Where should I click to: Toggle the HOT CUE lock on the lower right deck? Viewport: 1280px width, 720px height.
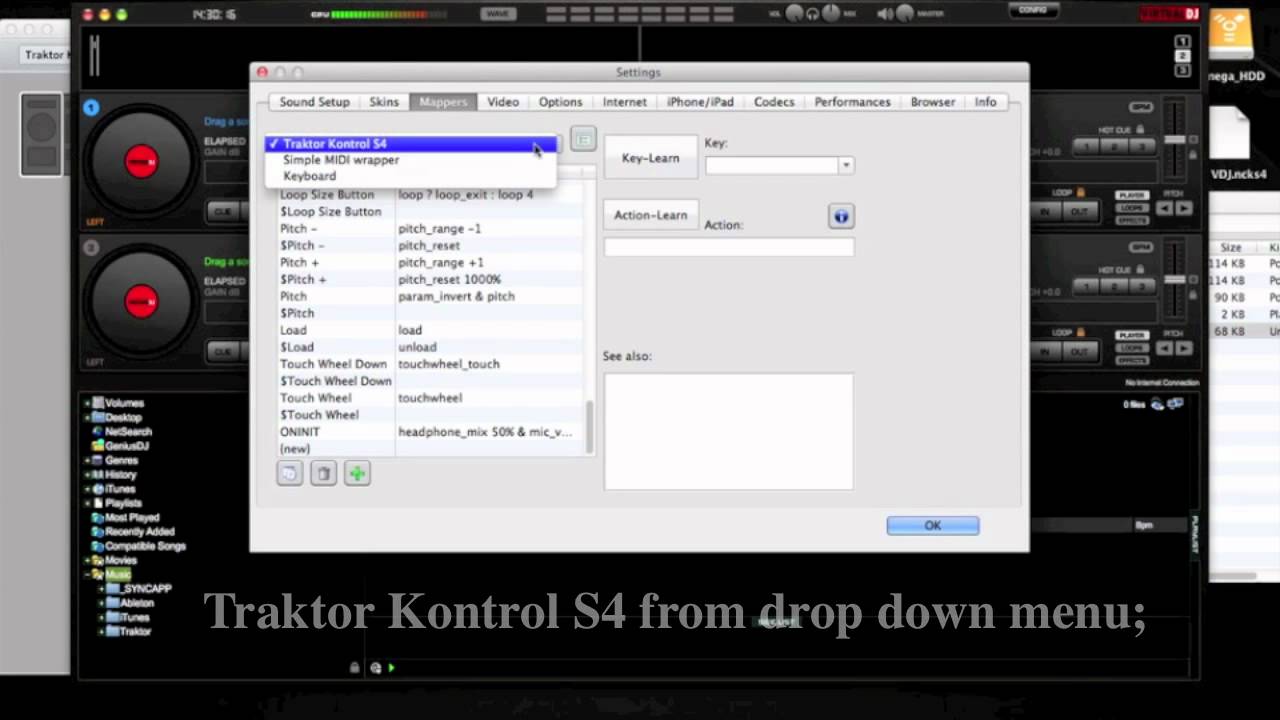click(1139, 271)
